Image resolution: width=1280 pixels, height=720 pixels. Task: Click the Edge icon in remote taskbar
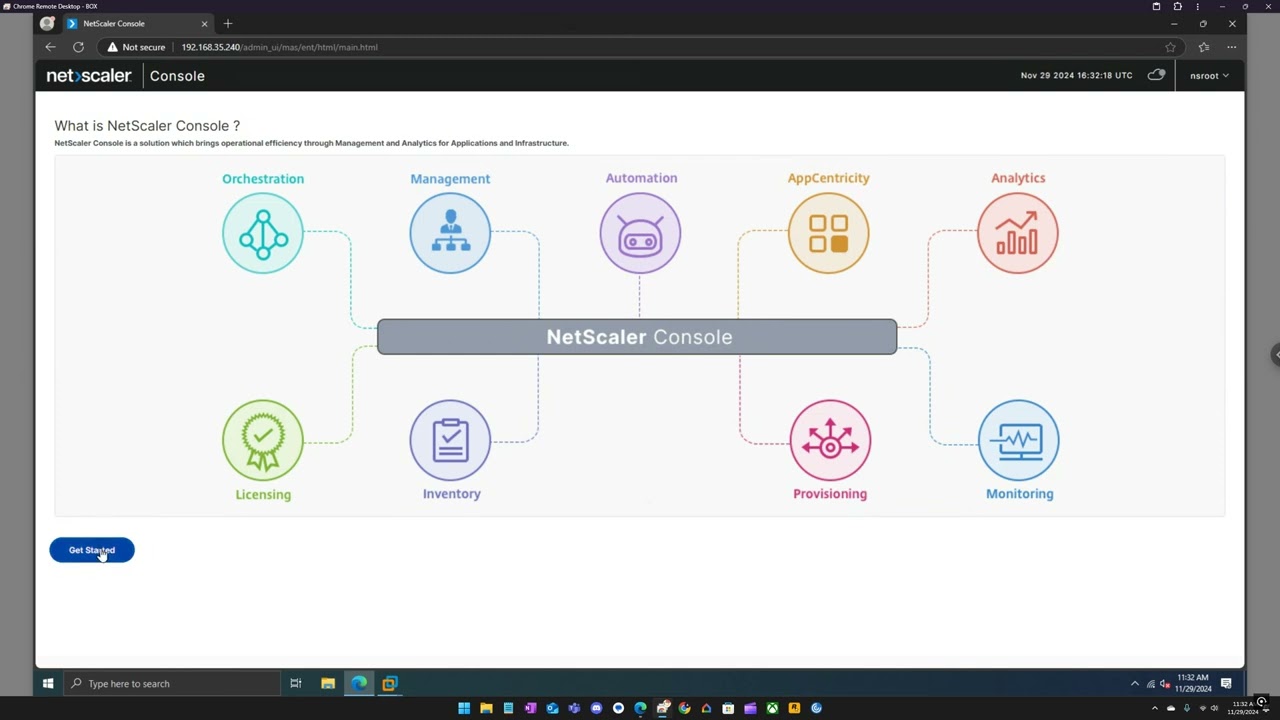click(359, 684)
